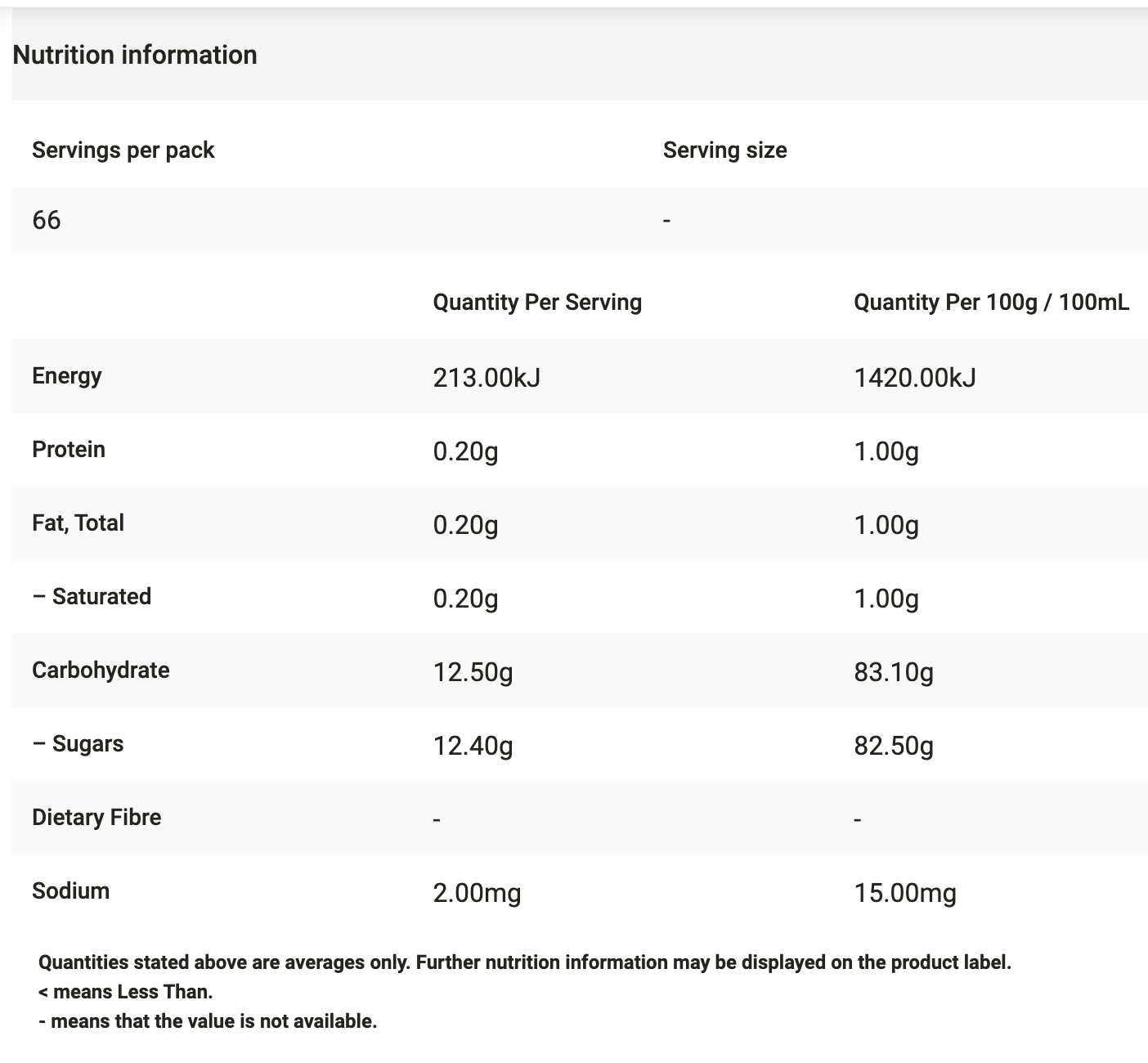The image size is (1148, 1063).
Task: Select the 83.10g carbohydrate per 100g value
Action: 893,672
